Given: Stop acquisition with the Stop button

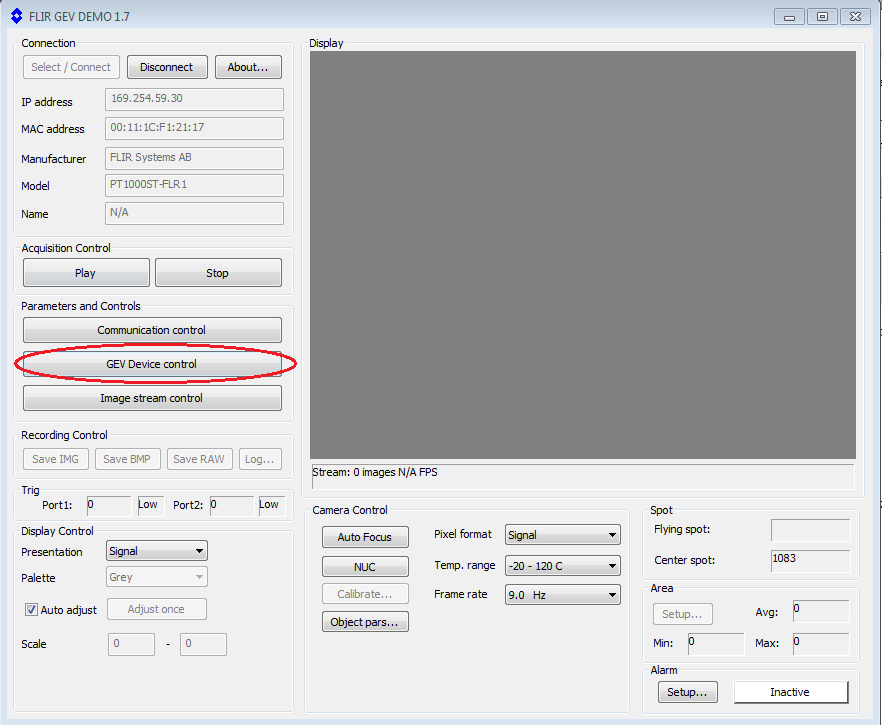Looking at the screenshot, I should (x=218, y=273).
